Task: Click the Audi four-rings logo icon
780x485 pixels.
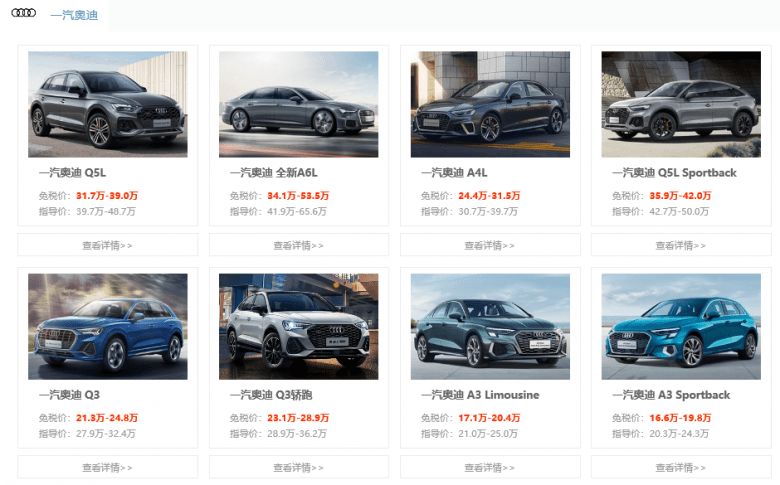Action: (23, 13)
